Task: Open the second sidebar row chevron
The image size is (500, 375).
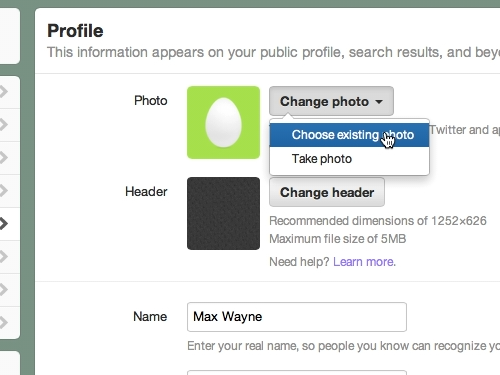Action: tap(3, 125)
